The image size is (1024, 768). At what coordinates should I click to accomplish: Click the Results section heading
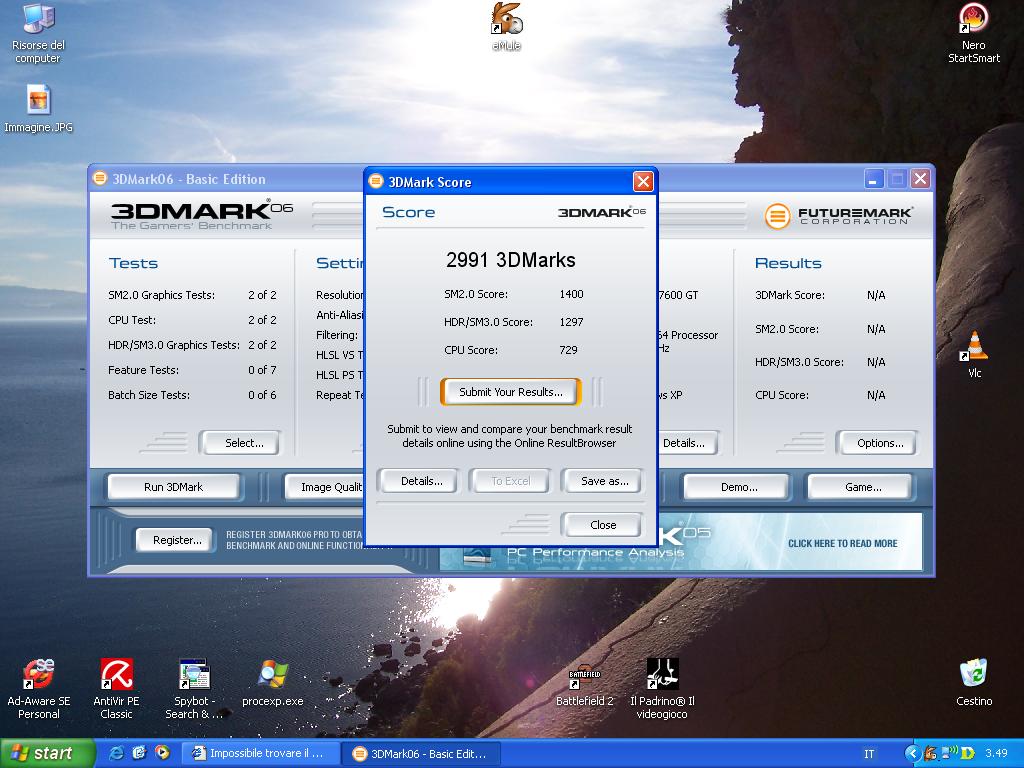pyautogui.click(x=788, y=263)
